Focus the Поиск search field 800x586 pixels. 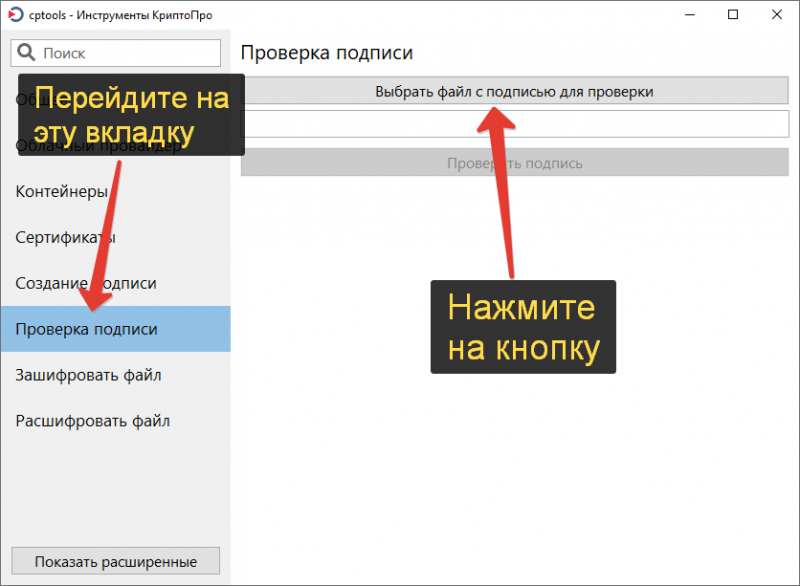click(x=116, y=53)
